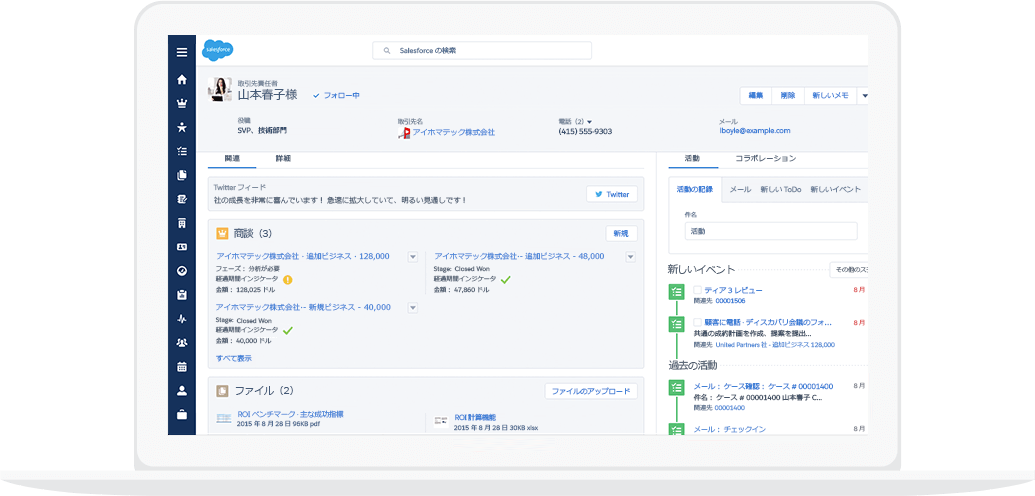The width and height of the screenshot is (1035, 496).
Task: Open dropdown next to 新しいメモ button
Action: [864, 95]
